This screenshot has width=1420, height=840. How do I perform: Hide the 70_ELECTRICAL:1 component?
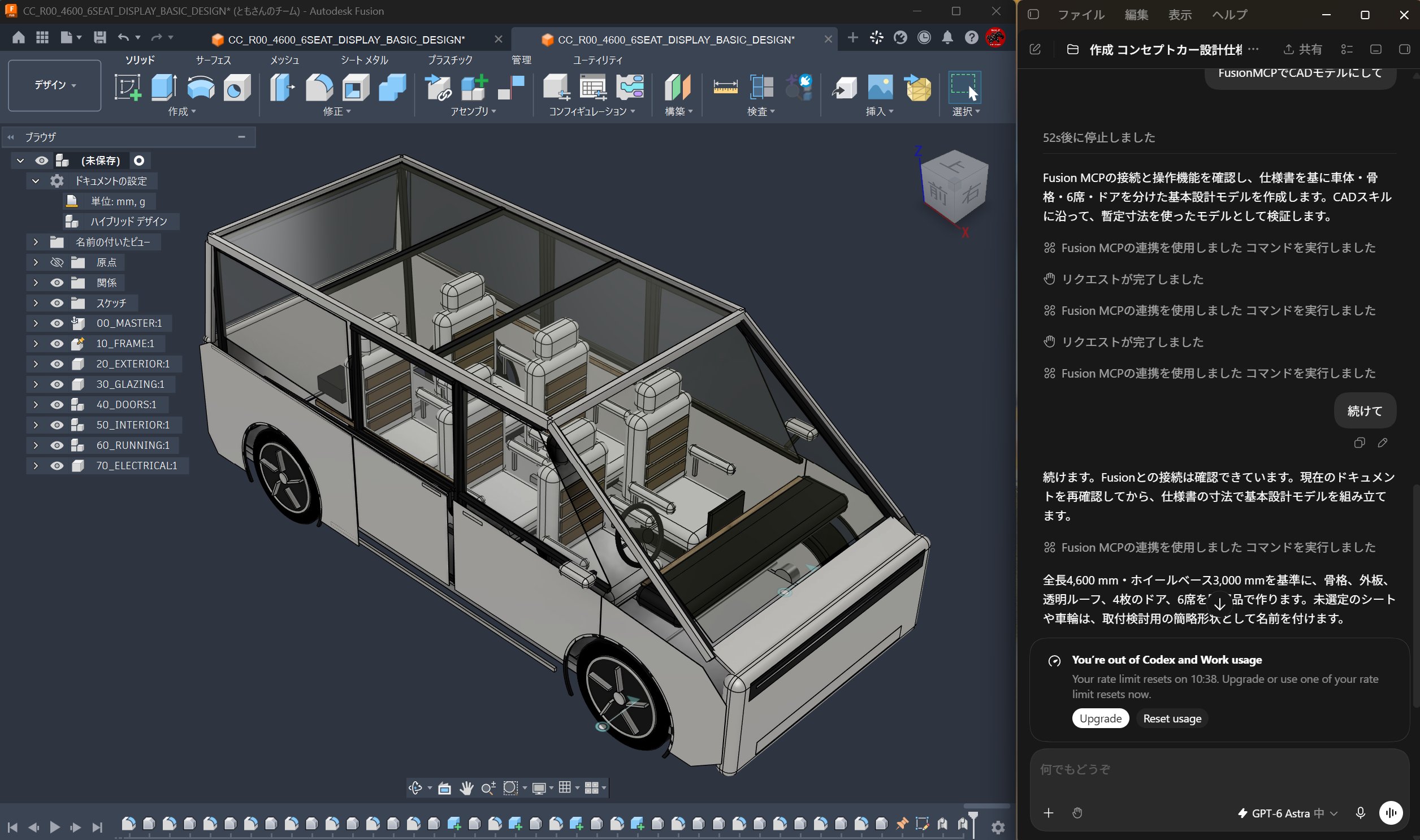tap(57, 466)
